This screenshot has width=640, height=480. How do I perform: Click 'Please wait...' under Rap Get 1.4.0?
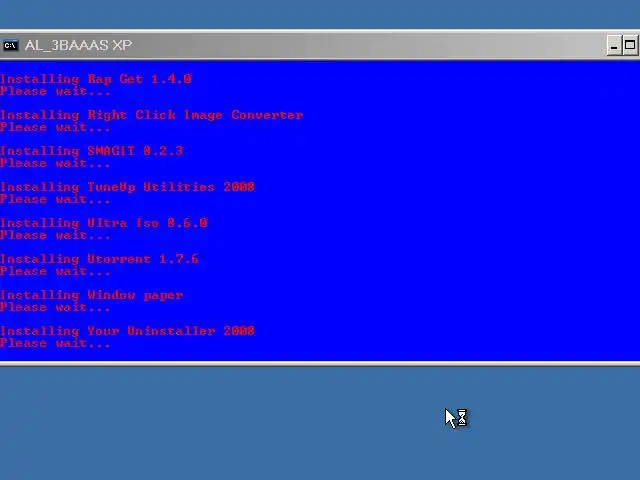(55, 91)
